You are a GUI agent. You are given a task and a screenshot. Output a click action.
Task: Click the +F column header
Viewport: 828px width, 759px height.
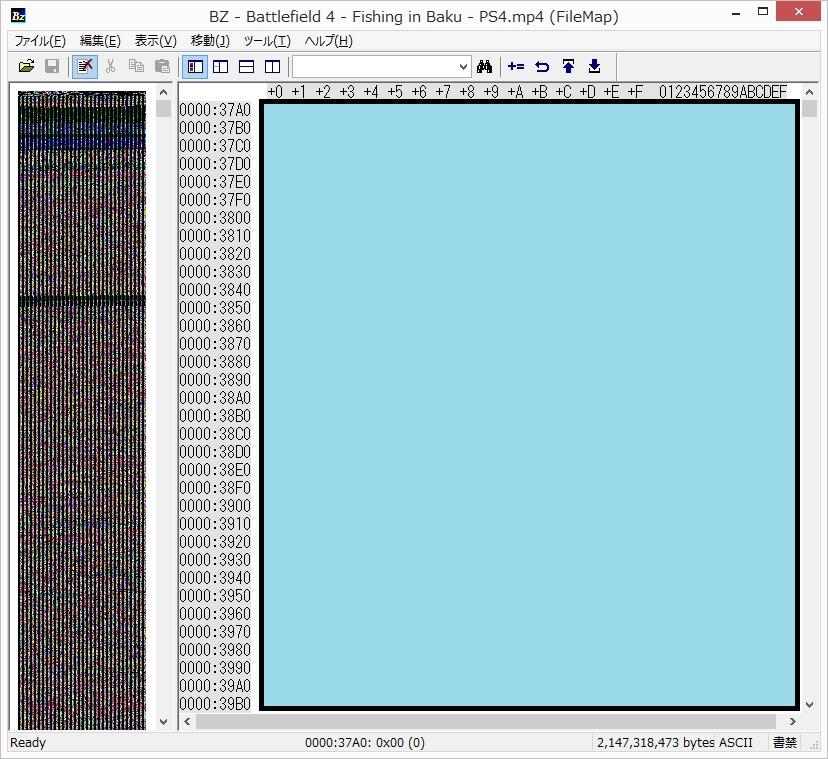pyautogui.click(x=635, y=92)
